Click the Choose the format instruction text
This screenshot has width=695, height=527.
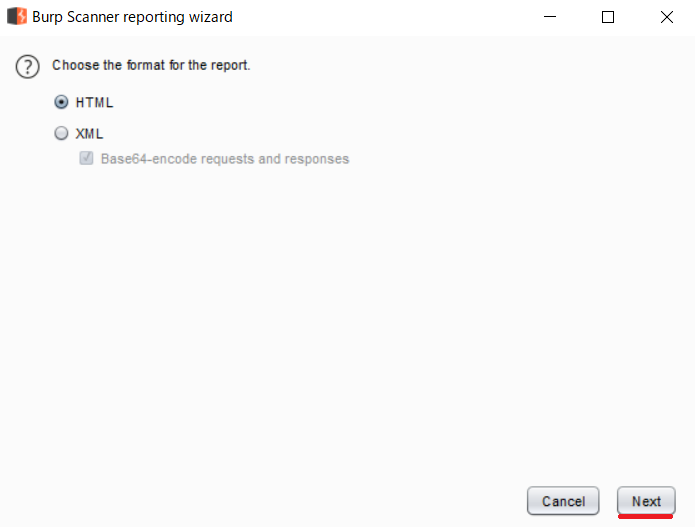(151, 65)
